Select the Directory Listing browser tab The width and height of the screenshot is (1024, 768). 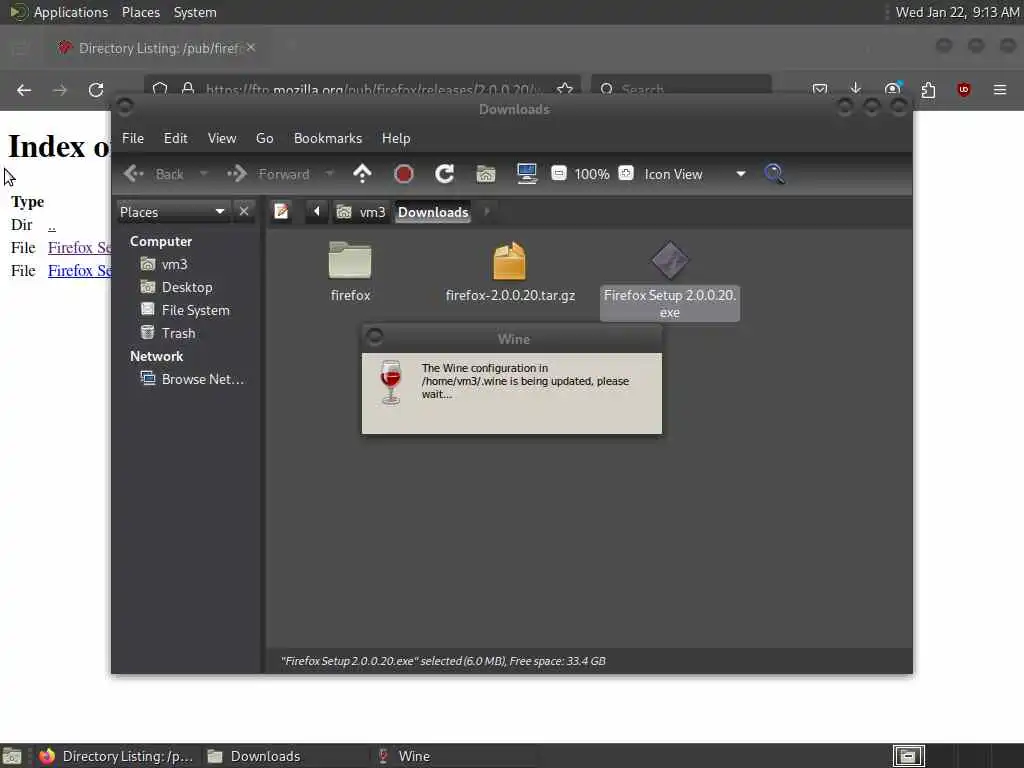point(158,48)
